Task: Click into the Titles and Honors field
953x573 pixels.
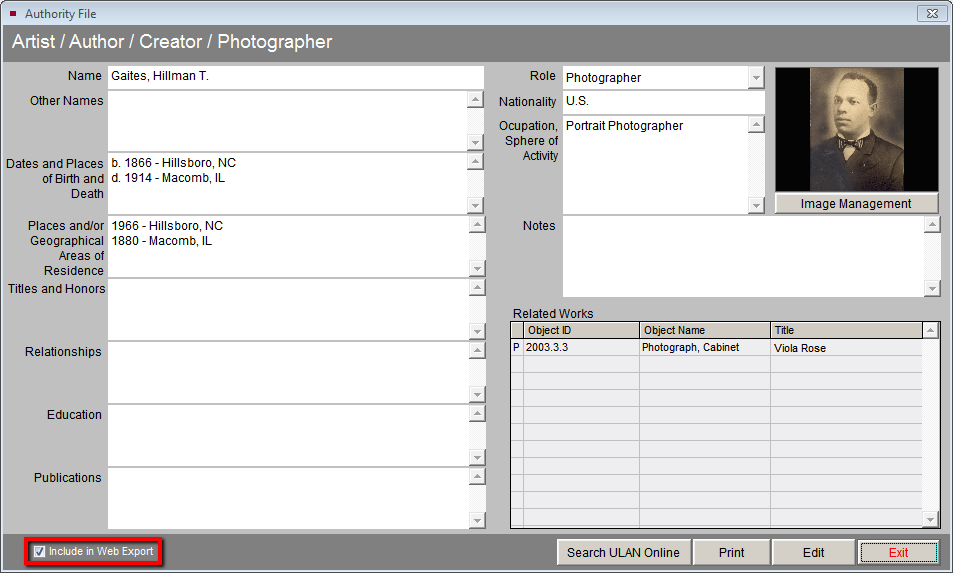Action: click(289, 309)
